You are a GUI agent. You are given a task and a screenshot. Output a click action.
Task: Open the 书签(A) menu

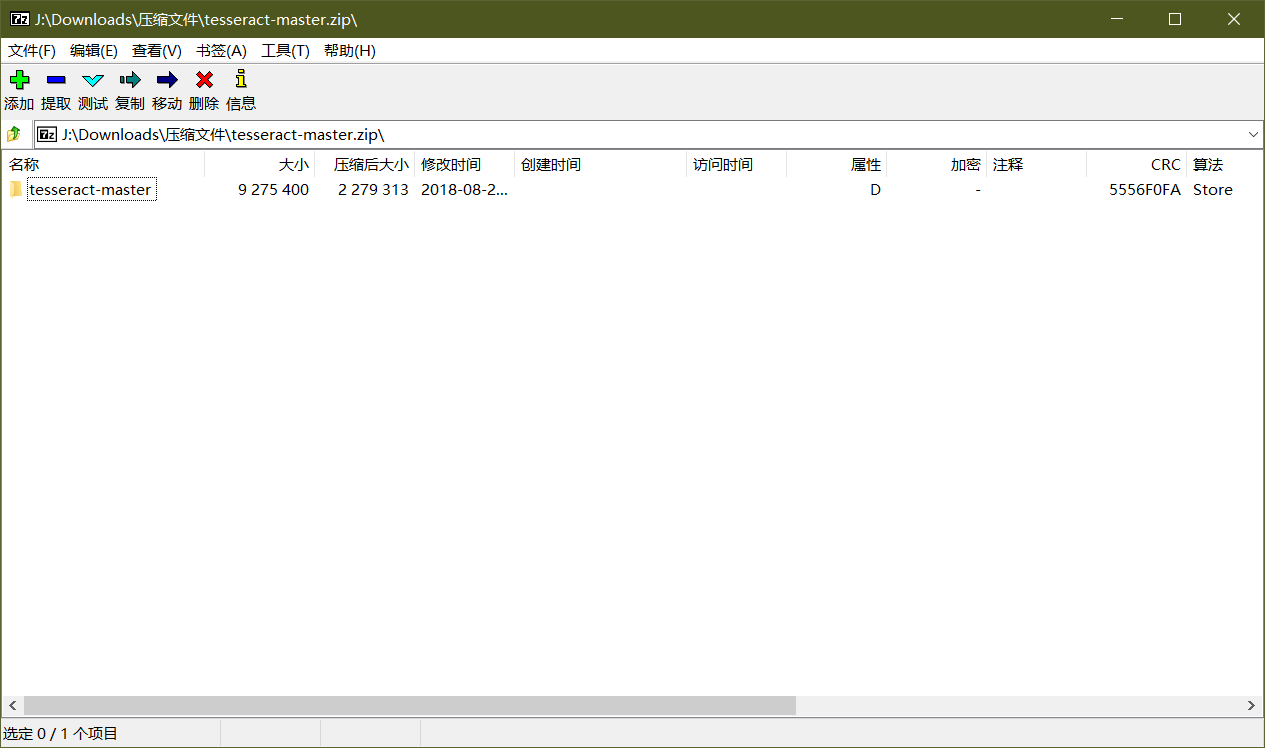point(221,51)
